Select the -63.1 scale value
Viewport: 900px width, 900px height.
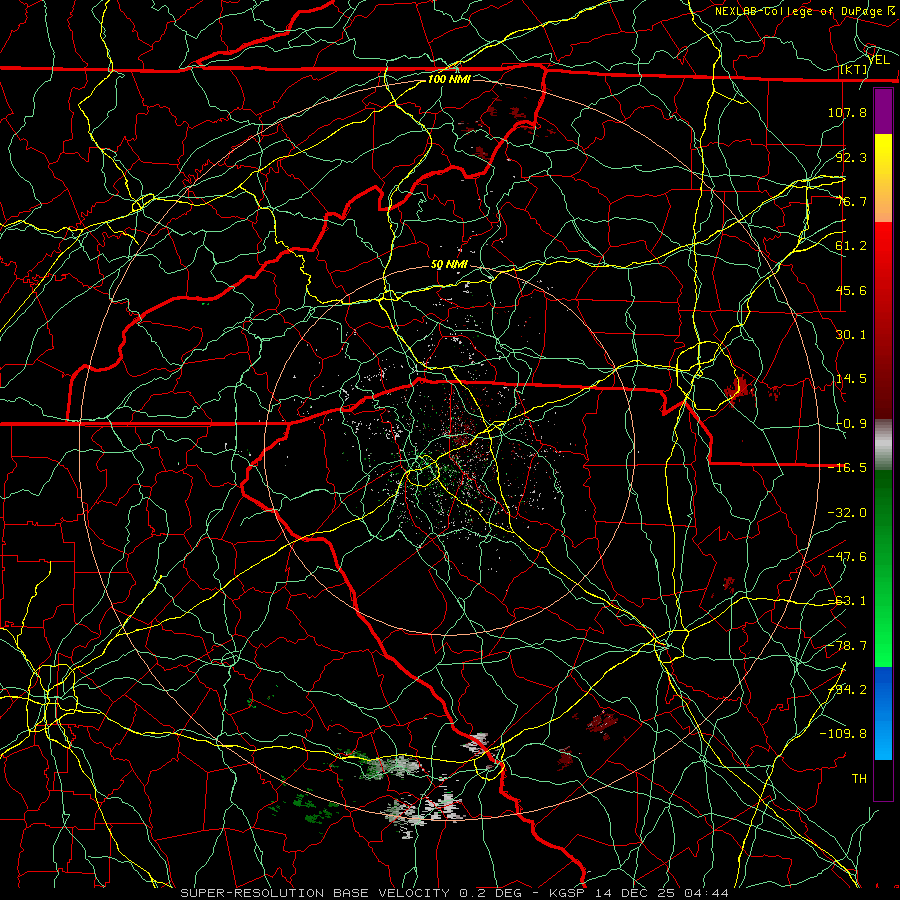pyautogui.click(x=847, y=601)
